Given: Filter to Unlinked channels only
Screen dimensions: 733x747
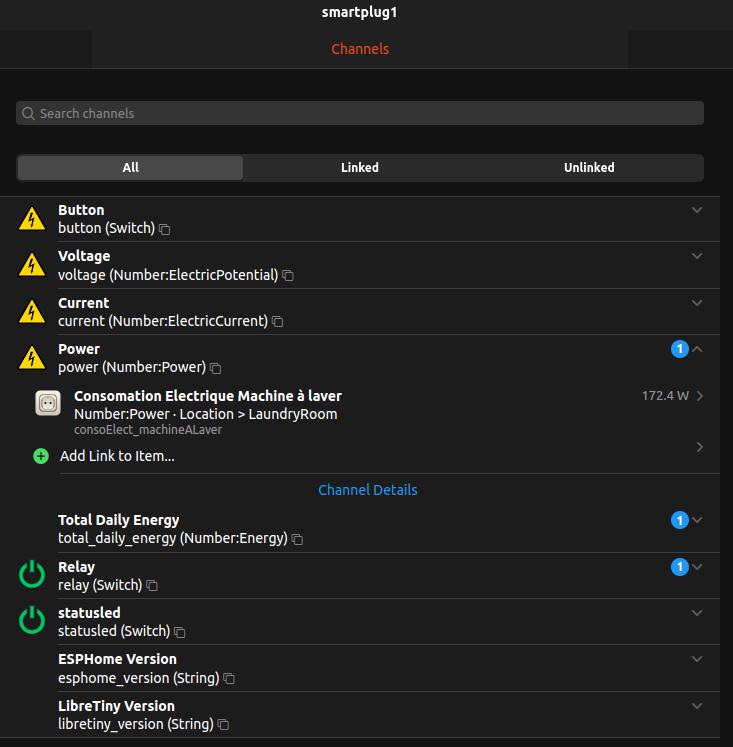Looking at the screenshot, I should [589, 168].
